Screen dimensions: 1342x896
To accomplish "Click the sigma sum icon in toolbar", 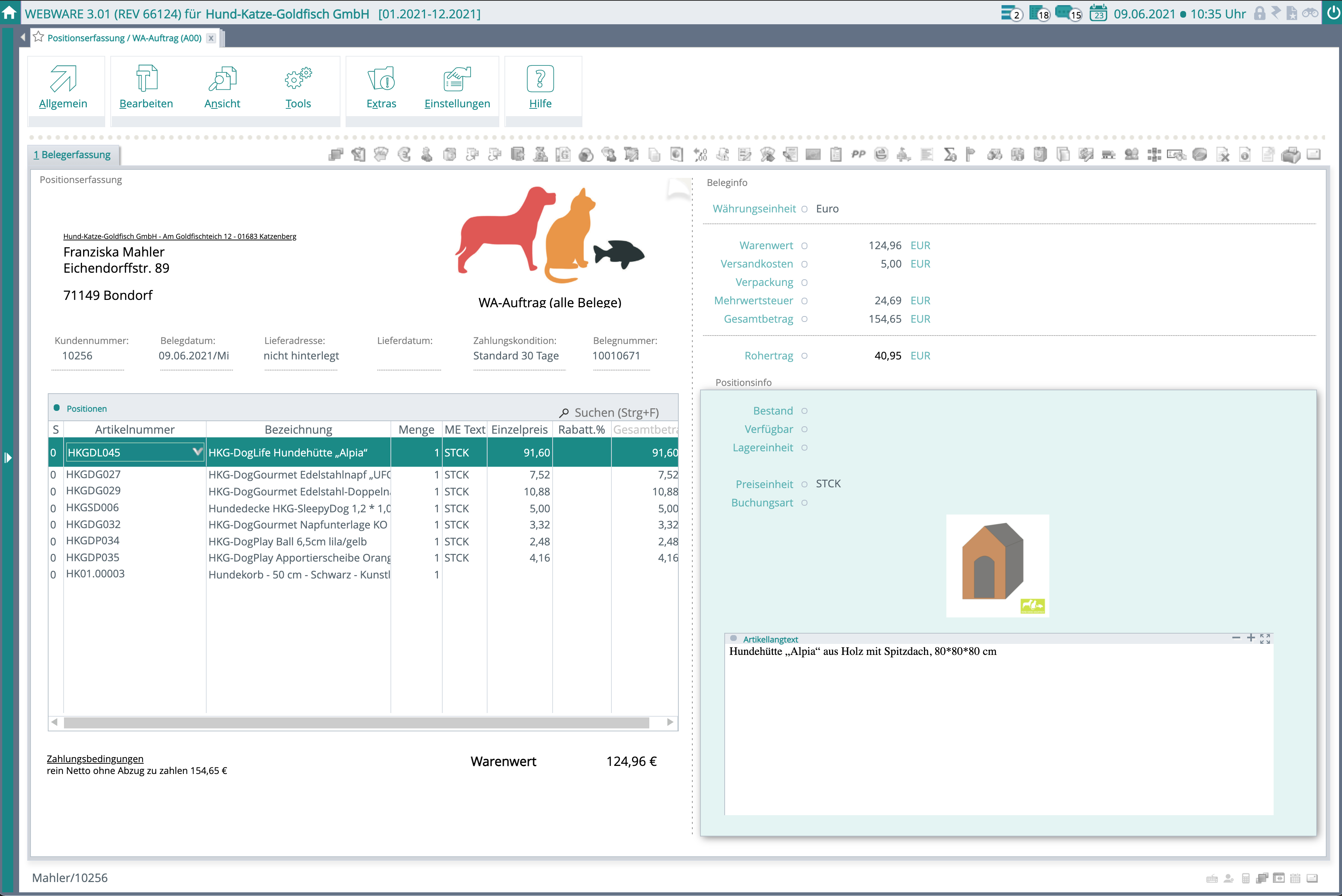I will coord(949,155).
